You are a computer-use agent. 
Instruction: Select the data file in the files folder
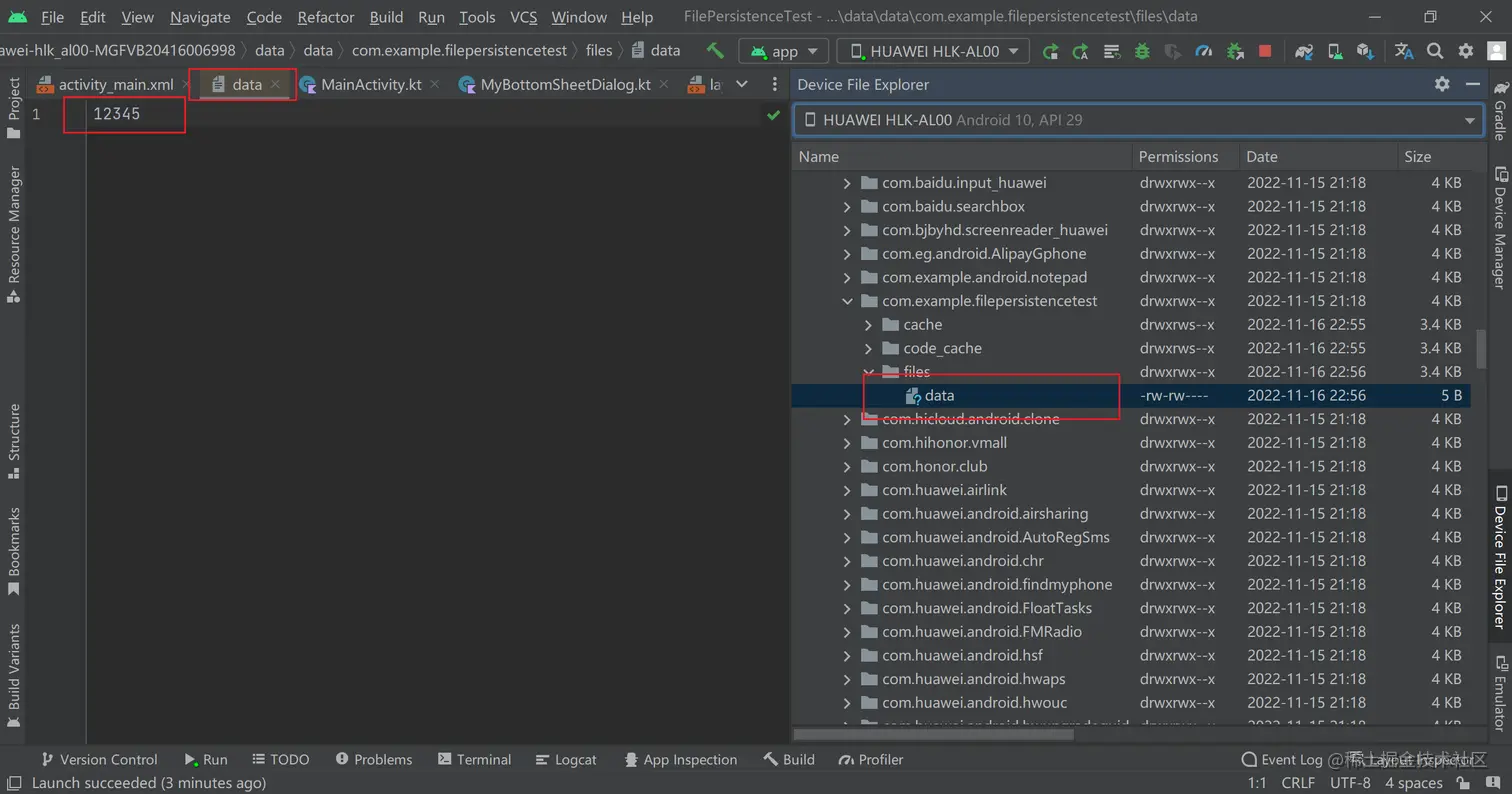coord(939,396)
